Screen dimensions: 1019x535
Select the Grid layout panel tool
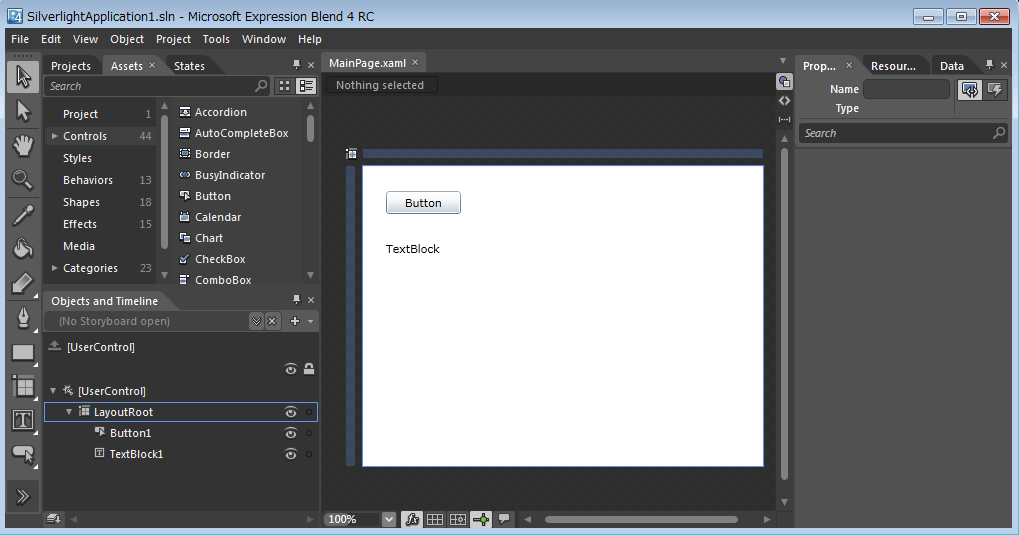click(23, 387)
